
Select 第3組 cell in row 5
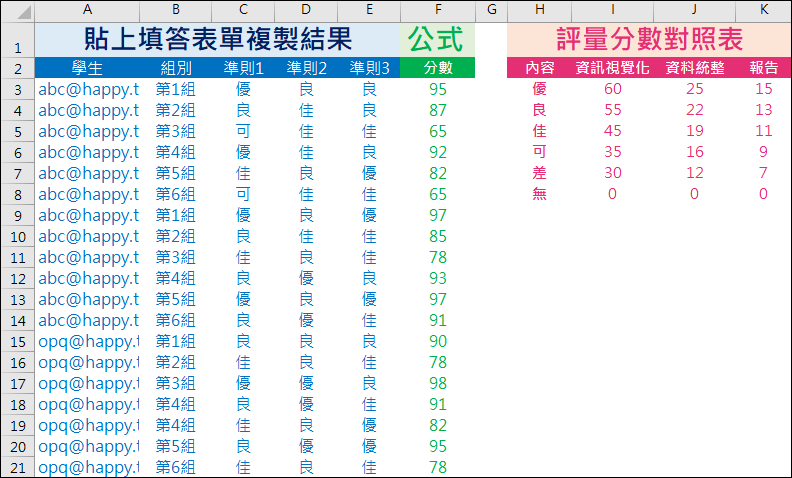[x=176, y=131]
